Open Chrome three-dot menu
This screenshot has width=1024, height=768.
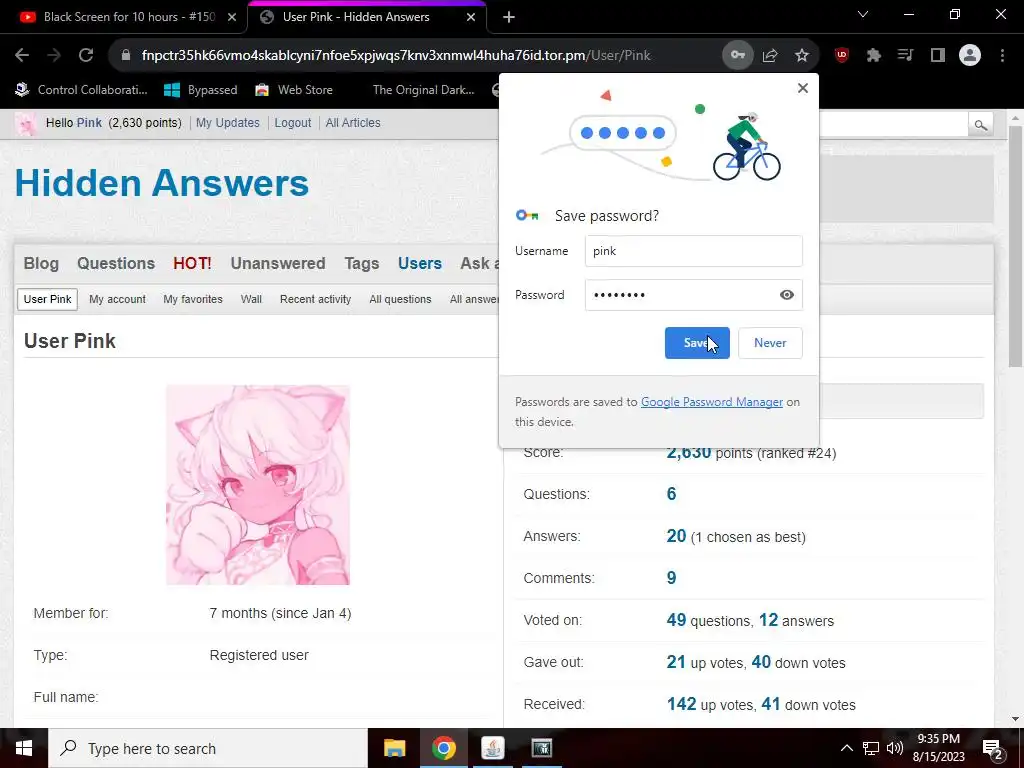1002,56
